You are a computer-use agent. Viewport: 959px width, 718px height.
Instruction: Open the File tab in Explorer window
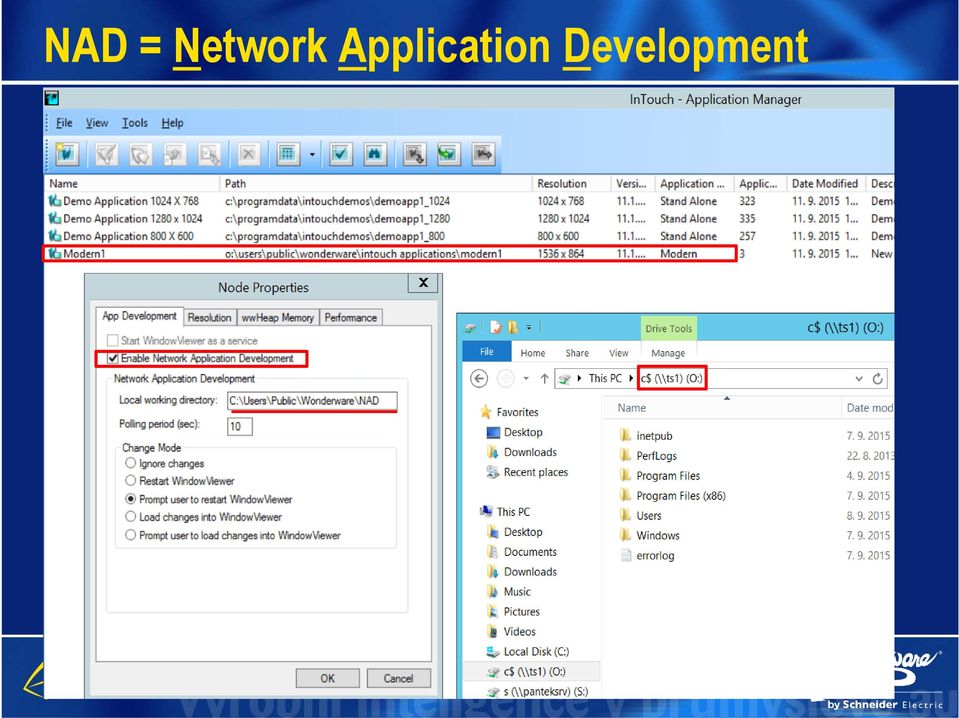486,352
